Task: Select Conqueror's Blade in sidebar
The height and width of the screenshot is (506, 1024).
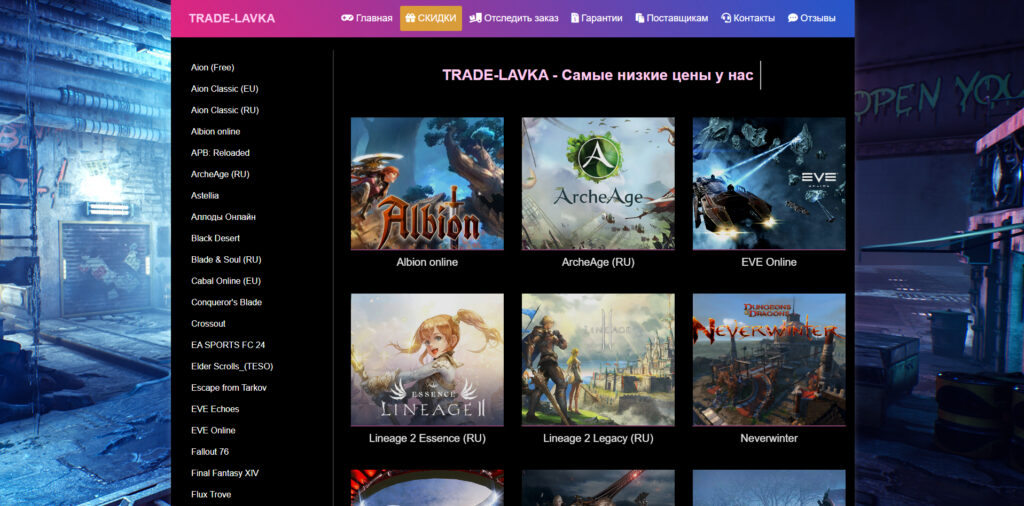Action: click(227, 302)
